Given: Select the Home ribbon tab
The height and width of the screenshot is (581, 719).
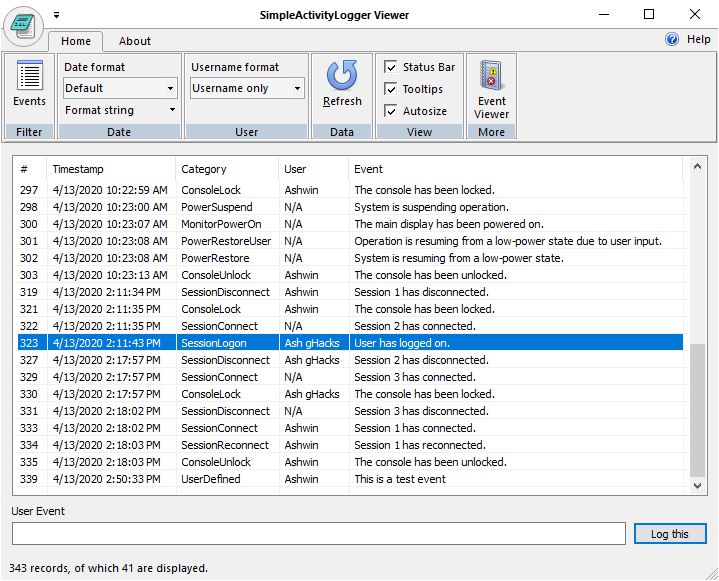Looking at the screenshot, I should (x=76, y=41).
